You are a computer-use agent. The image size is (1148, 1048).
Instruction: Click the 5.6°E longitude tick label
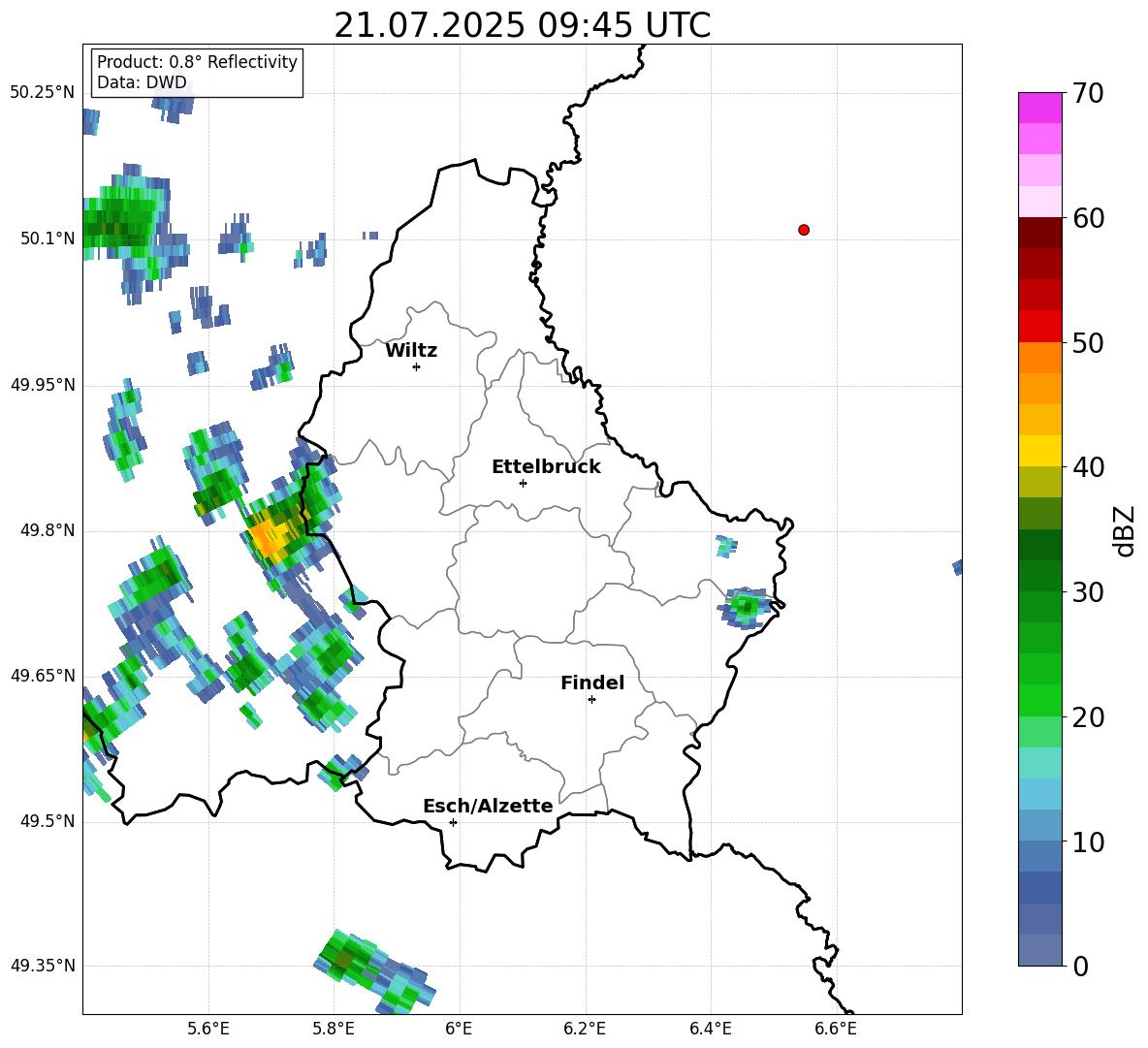click(x=208, y=1029)
